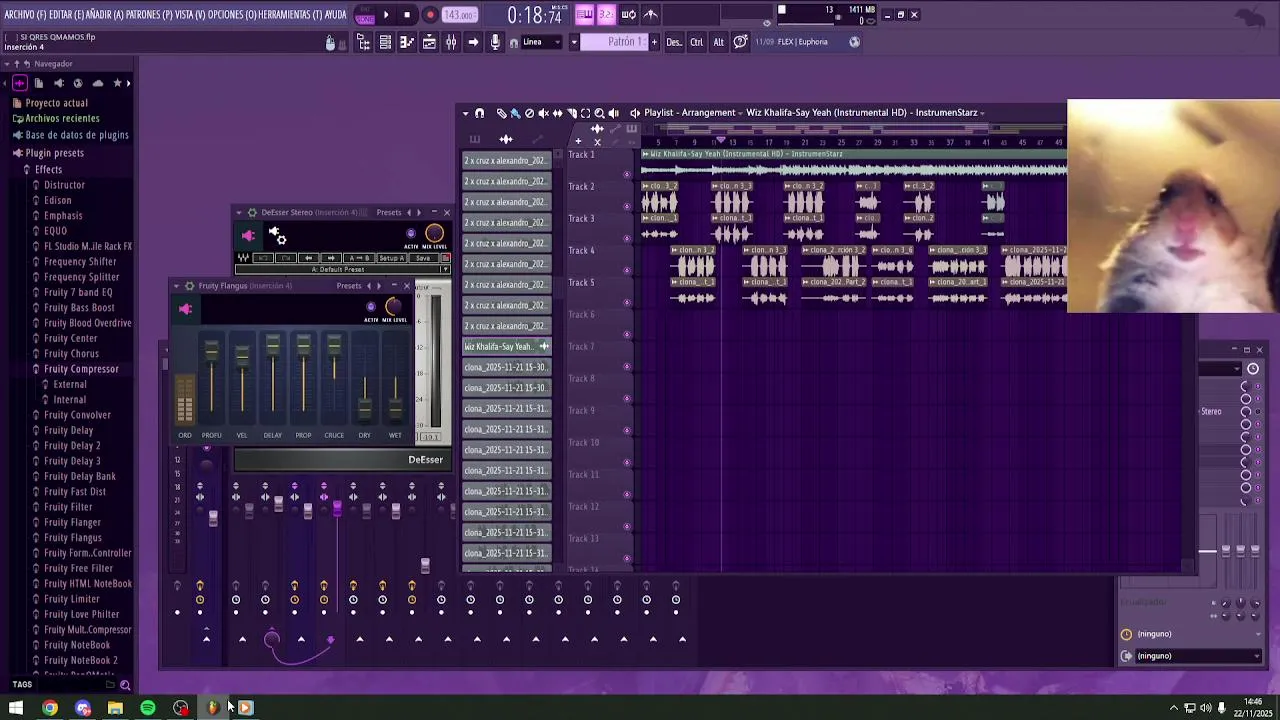Screen dimensions: 1280x720
Task: Toggle the Pat/Song mode switch
Action: 364,15
